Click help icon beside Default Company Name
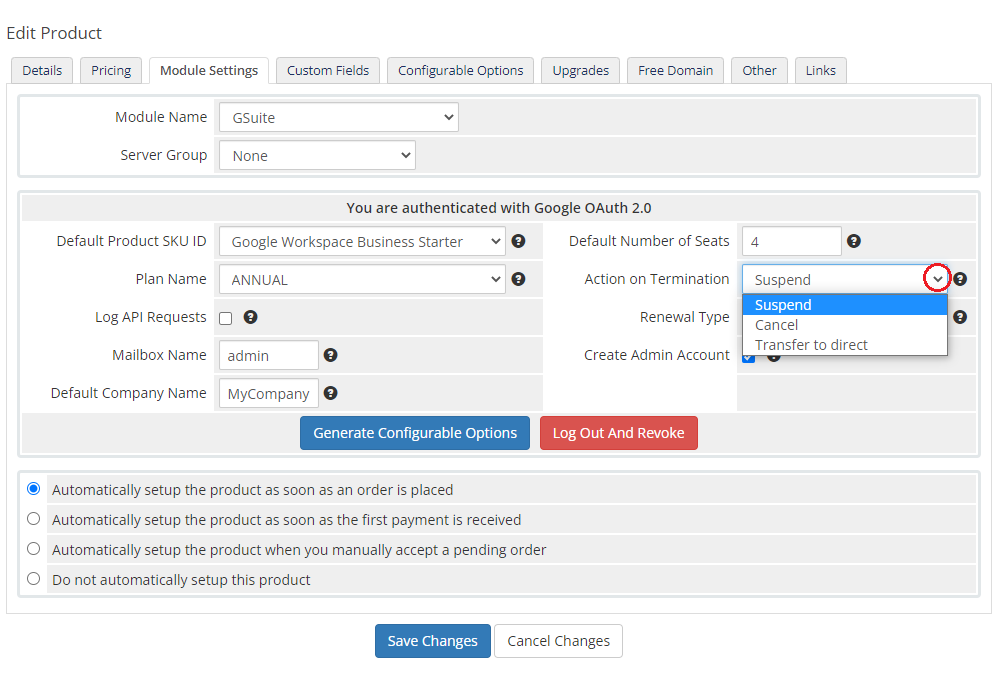The width and height of the screenshot is (998, 696). tap(330, 393)
